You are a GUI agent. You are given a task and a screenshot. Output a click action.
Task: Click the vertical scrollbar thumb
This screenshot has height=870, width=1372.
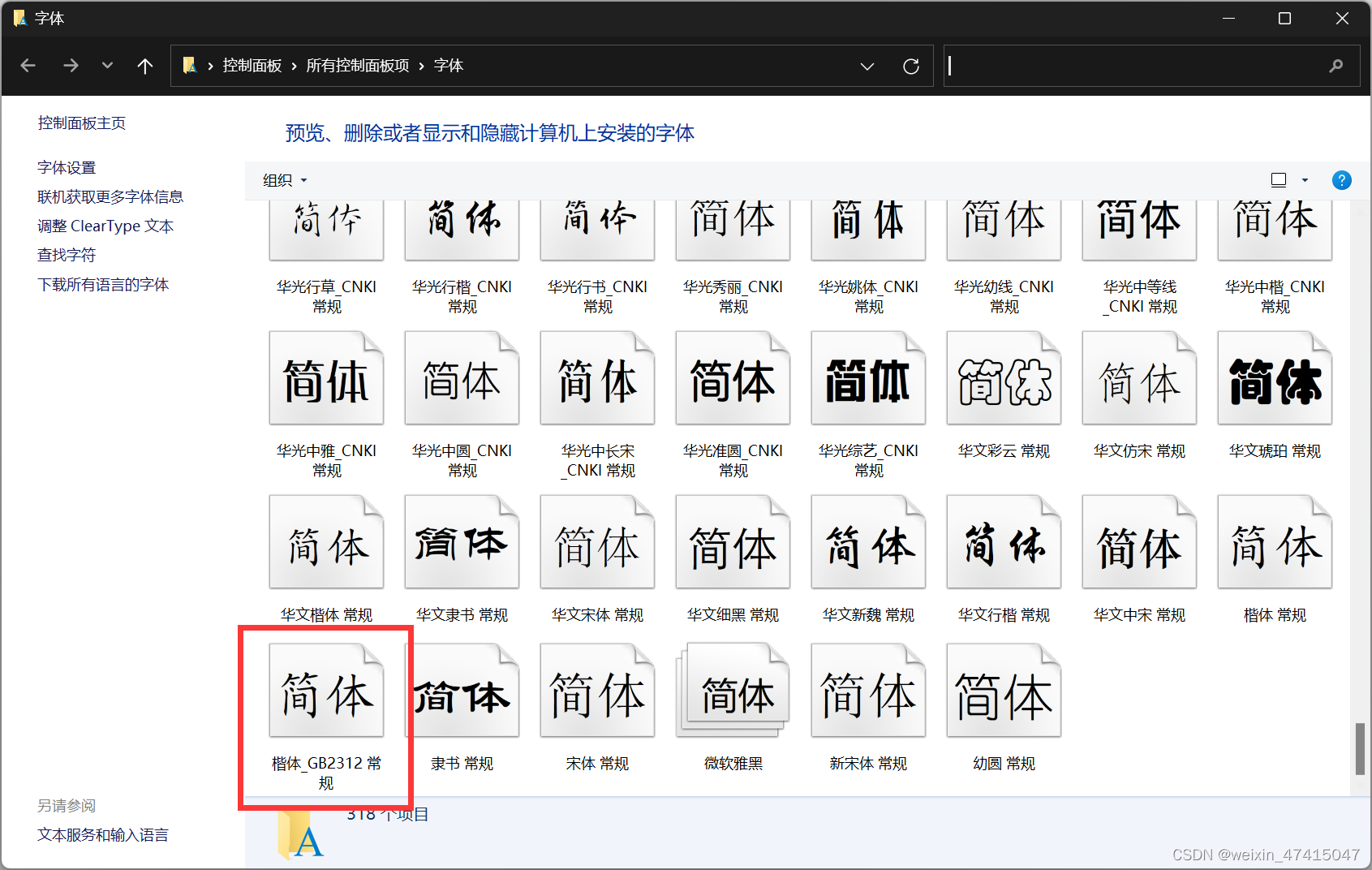(x=1360, y=748)
